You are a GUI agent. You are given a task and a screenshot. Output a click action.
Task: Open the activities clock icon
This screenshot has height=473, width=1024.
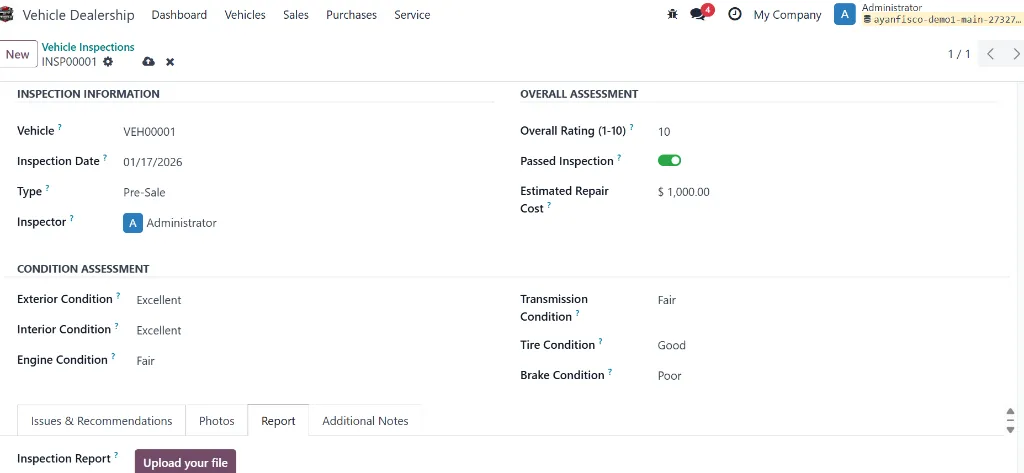pyautogui.click(x=735, y=14)
